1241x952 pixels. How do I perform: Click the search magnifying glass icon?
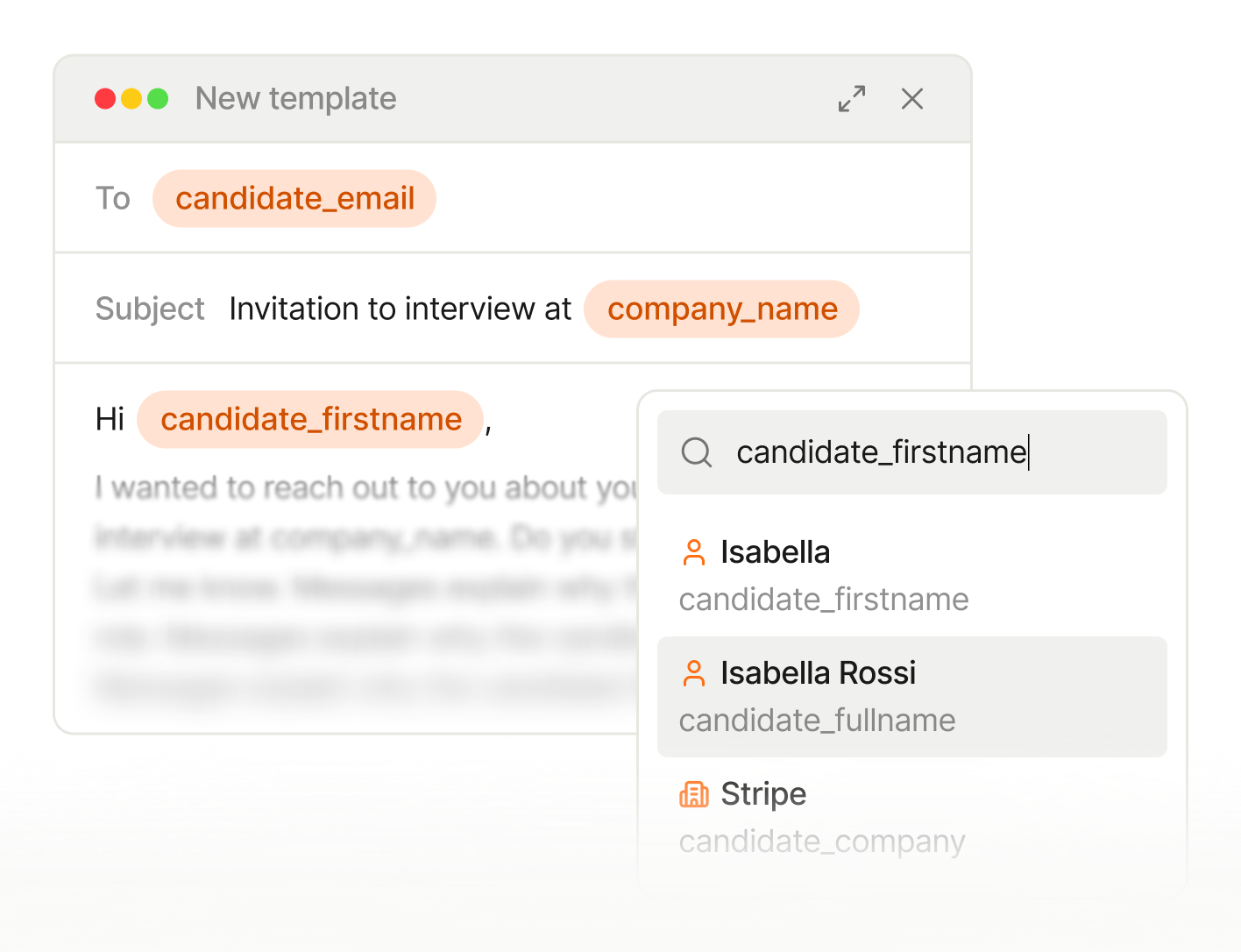tap(696, 452)
